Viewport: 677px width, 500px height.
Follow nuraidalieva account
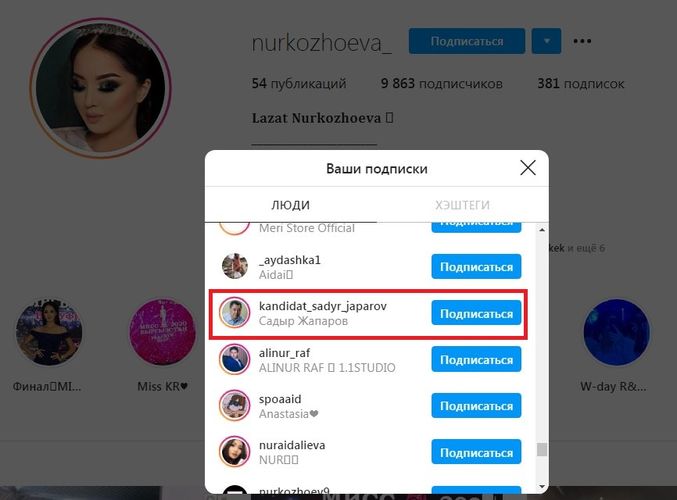(476, 452)
